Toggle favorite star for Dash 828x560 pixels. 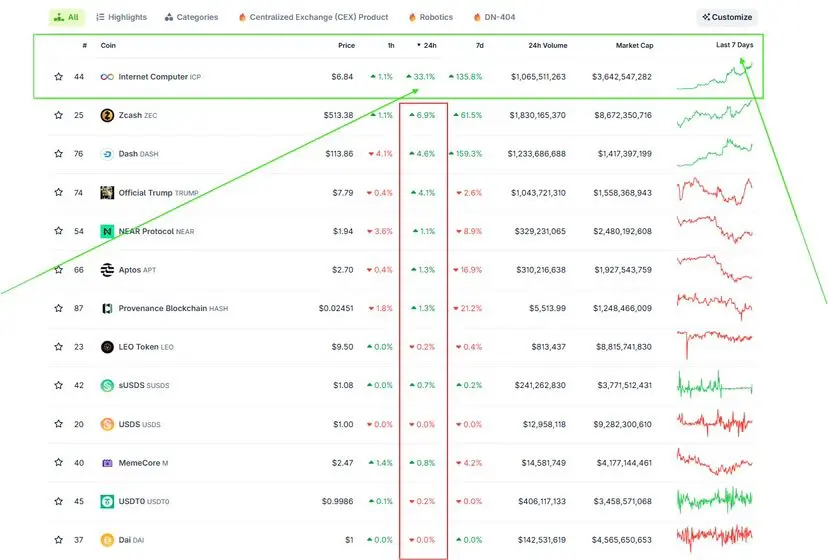(59, 154)
